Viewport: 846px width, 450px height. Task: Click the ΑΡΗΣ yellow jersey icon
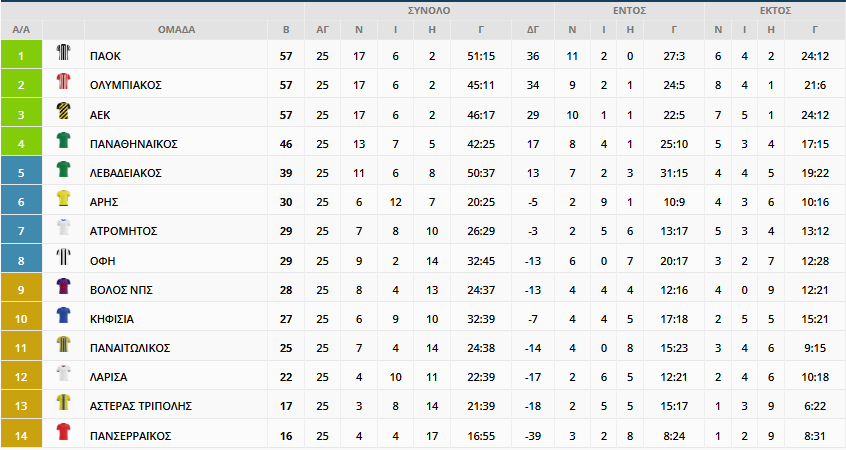(x=63, y=198)
